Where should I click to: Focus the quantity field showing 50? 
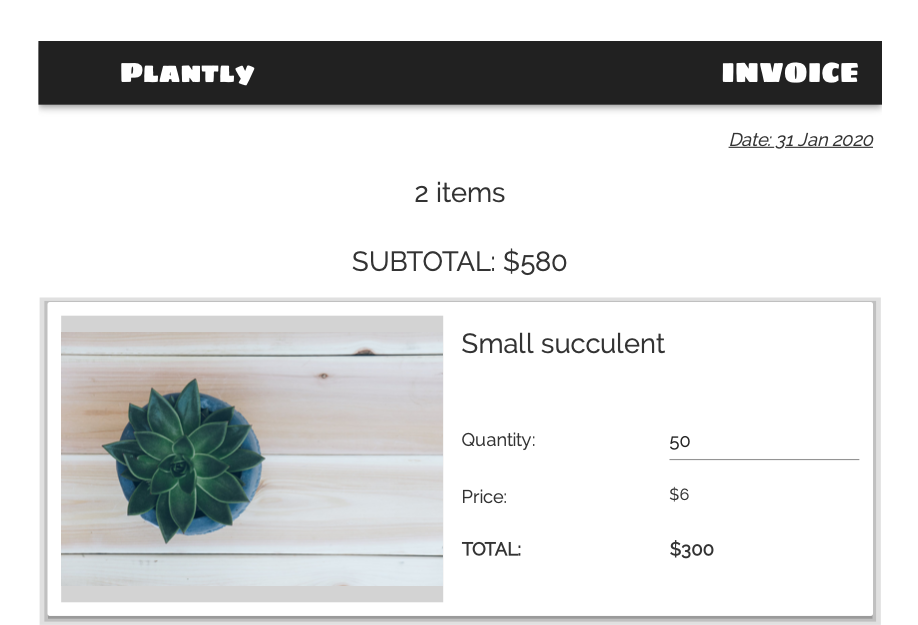pos(763,441)
